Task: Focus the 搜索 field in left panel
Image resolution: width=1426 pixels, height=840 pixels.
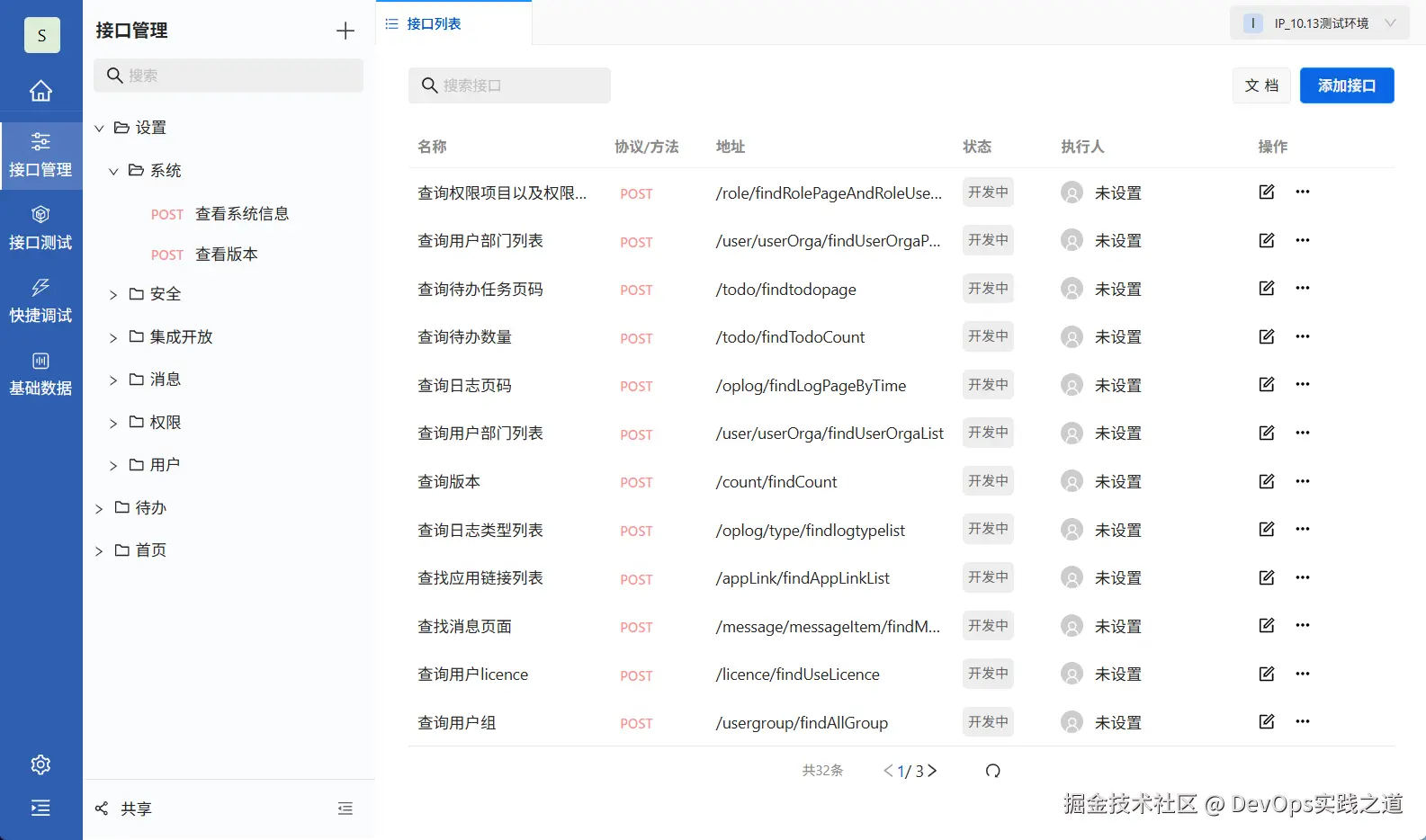Action: coord(229,76)
